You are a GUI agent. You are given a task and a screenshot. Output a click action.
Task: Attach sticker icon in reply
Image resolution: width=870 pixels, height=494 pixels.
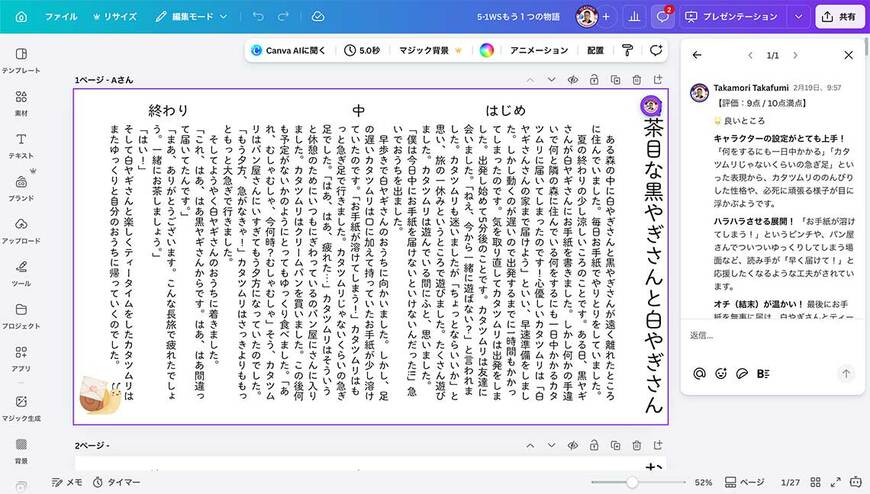click(742, 374)
